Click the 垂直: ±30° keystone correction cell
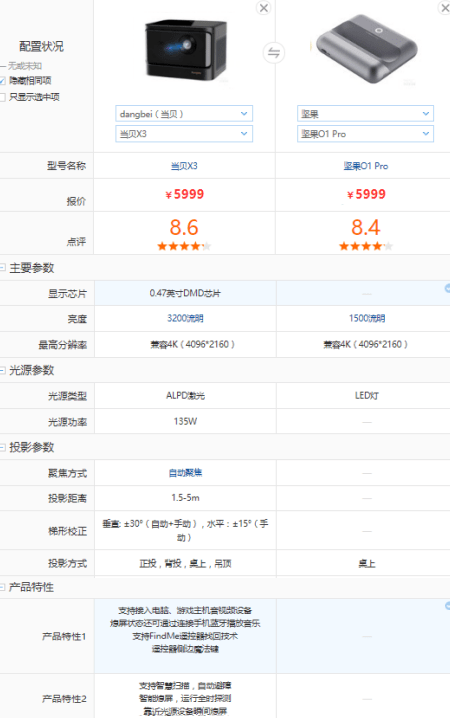This screenshot has height=718, width=450. tap(185, 530)
